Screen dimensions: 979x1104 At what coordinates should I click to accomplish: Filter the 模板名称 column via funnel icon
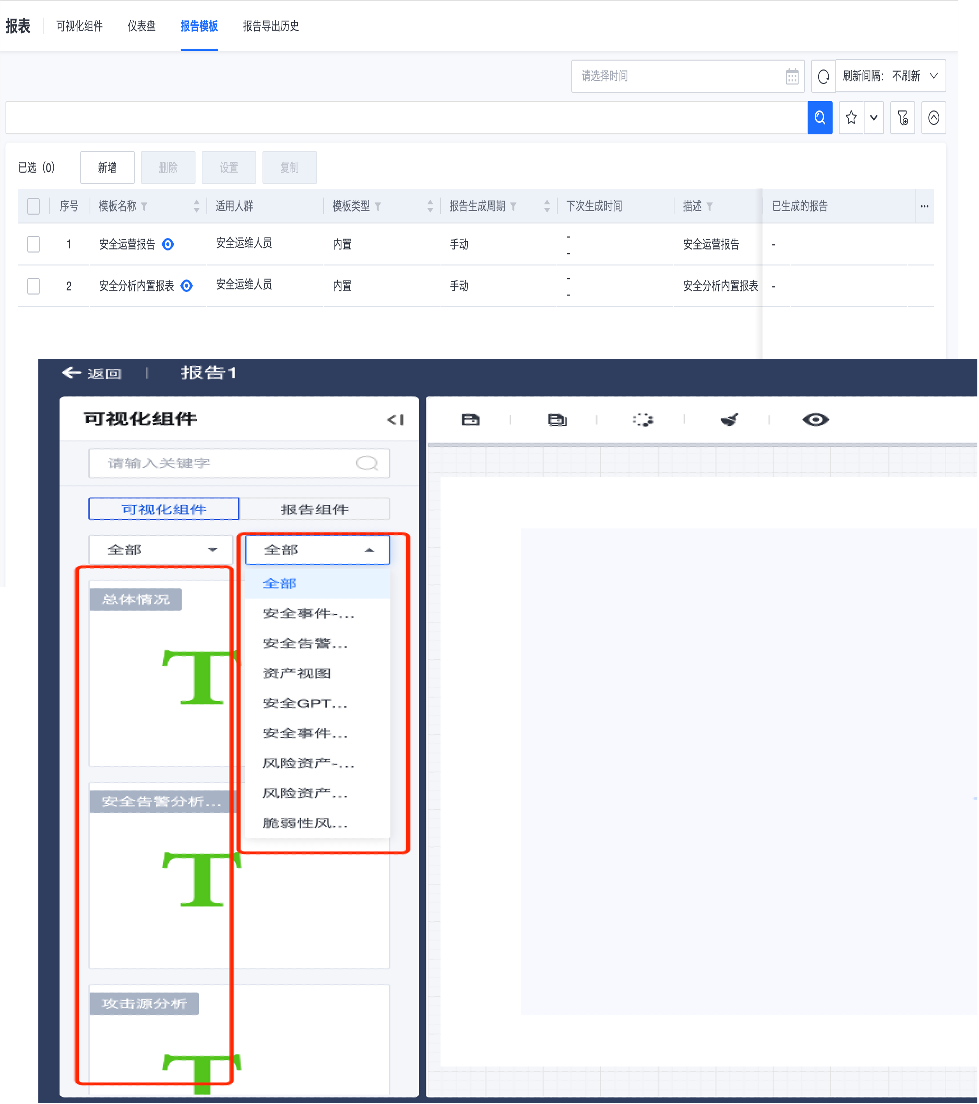pyautogui.click(x=144, y=206)
